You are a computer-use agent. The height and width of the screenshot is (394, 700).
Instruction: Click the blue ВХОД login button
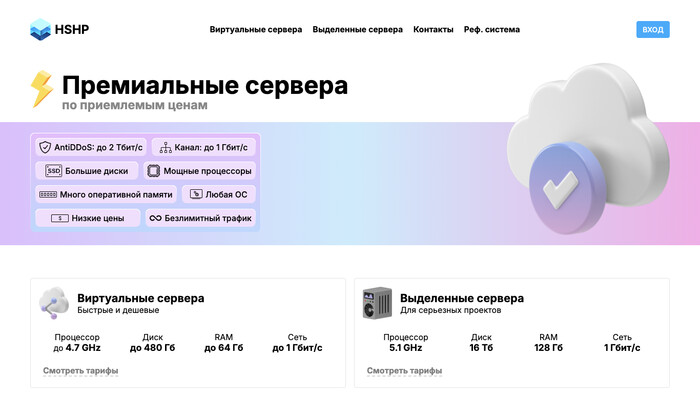click(653, 29)
